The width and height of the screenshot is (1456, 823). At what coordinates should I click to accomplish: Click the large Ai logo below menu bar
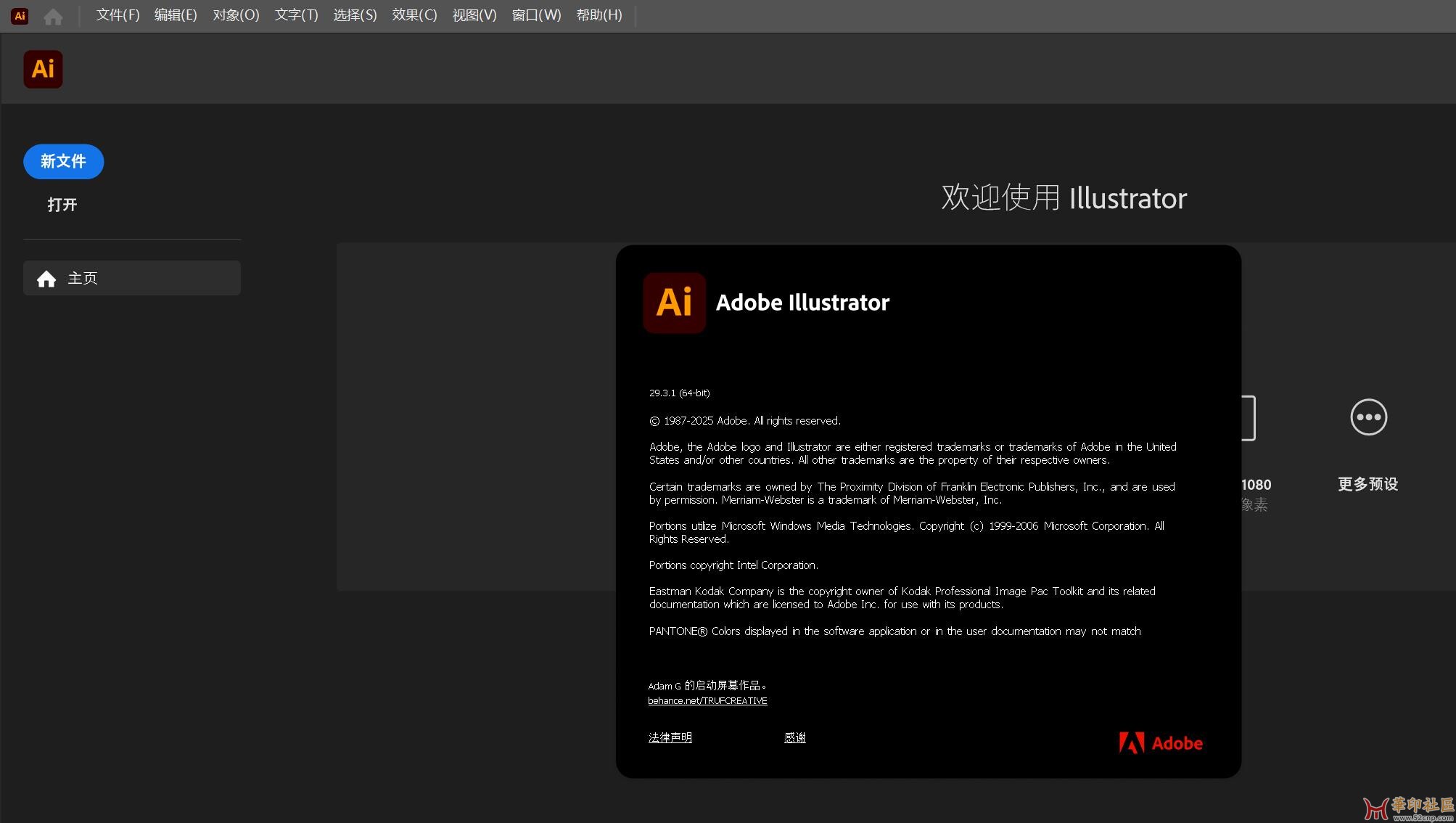[x=43, y=69]
